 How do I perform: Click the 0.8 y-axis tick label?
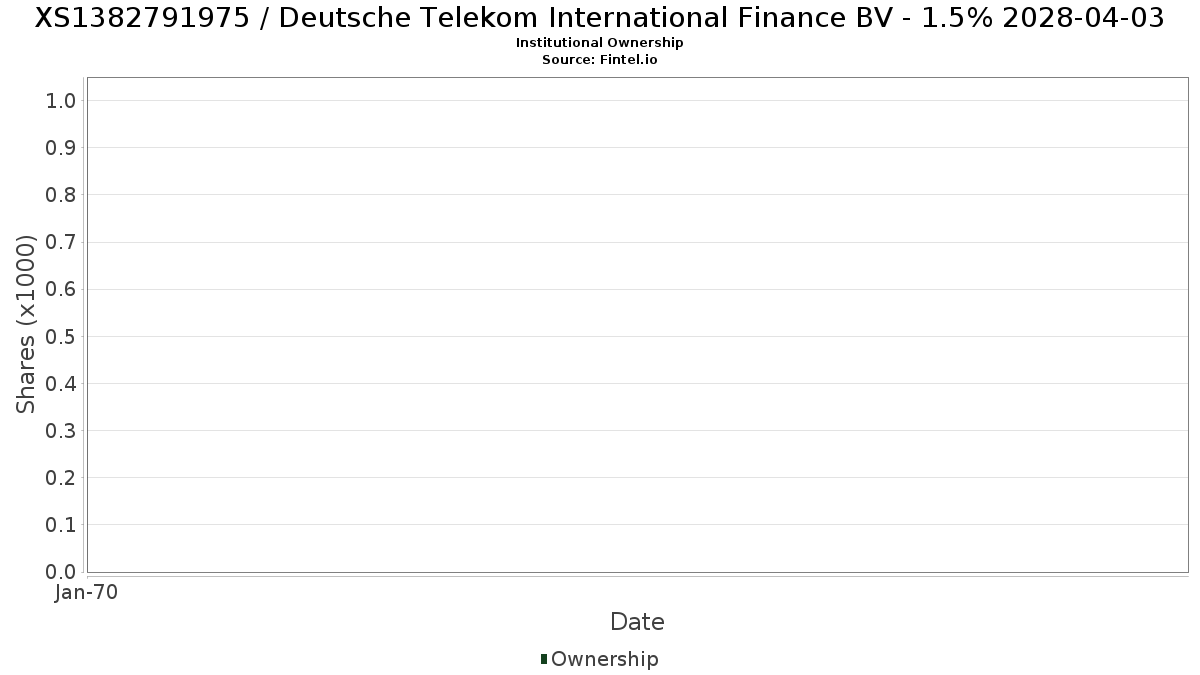tap(61, 195)
